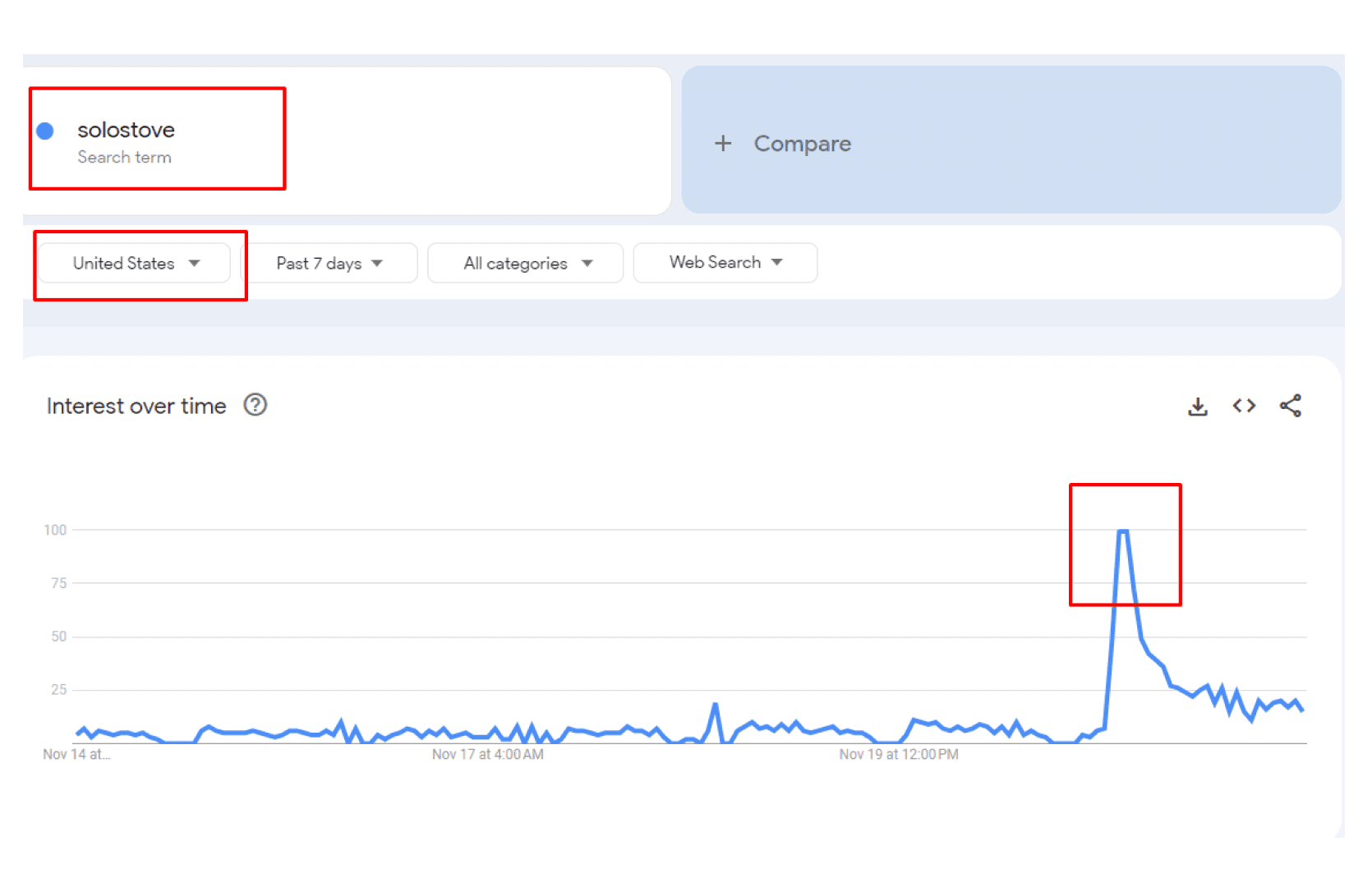Image resolution: width=1372 pixels, height=892 pixels.
Task: Click the blue dot beside solostove
Action: point(45,131)
